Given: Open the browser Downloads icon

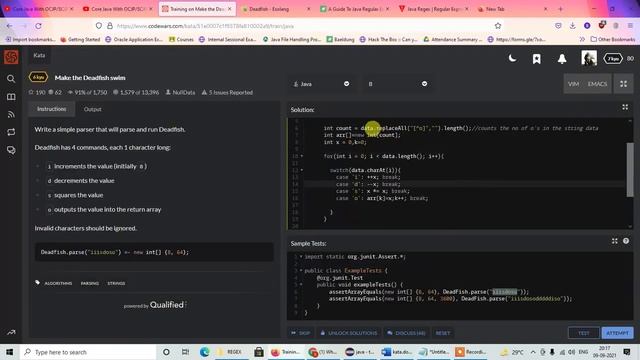Looking at the screenshot, I should click(572, 26).
